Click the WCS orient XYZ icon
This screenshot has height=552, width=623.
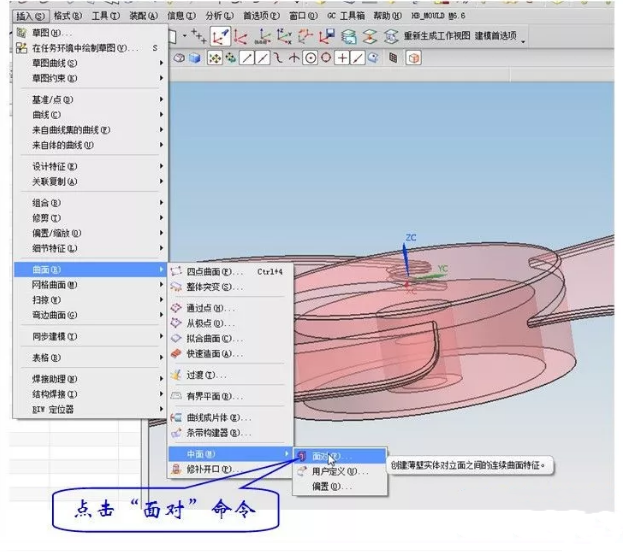[x=284, y=36]
